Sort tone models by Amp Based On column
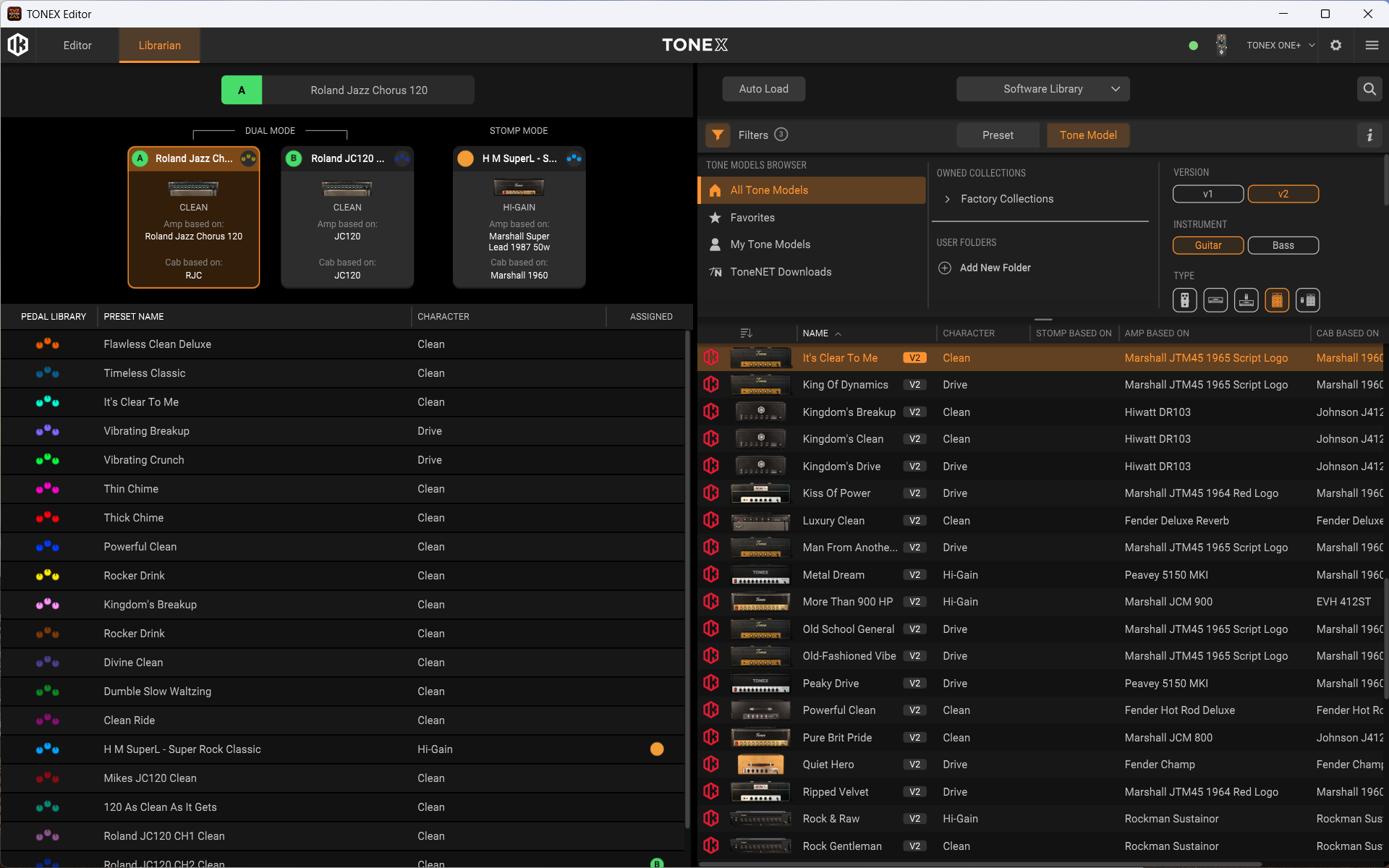Screen dimensions: 1389x868 tap(1157, 333)
